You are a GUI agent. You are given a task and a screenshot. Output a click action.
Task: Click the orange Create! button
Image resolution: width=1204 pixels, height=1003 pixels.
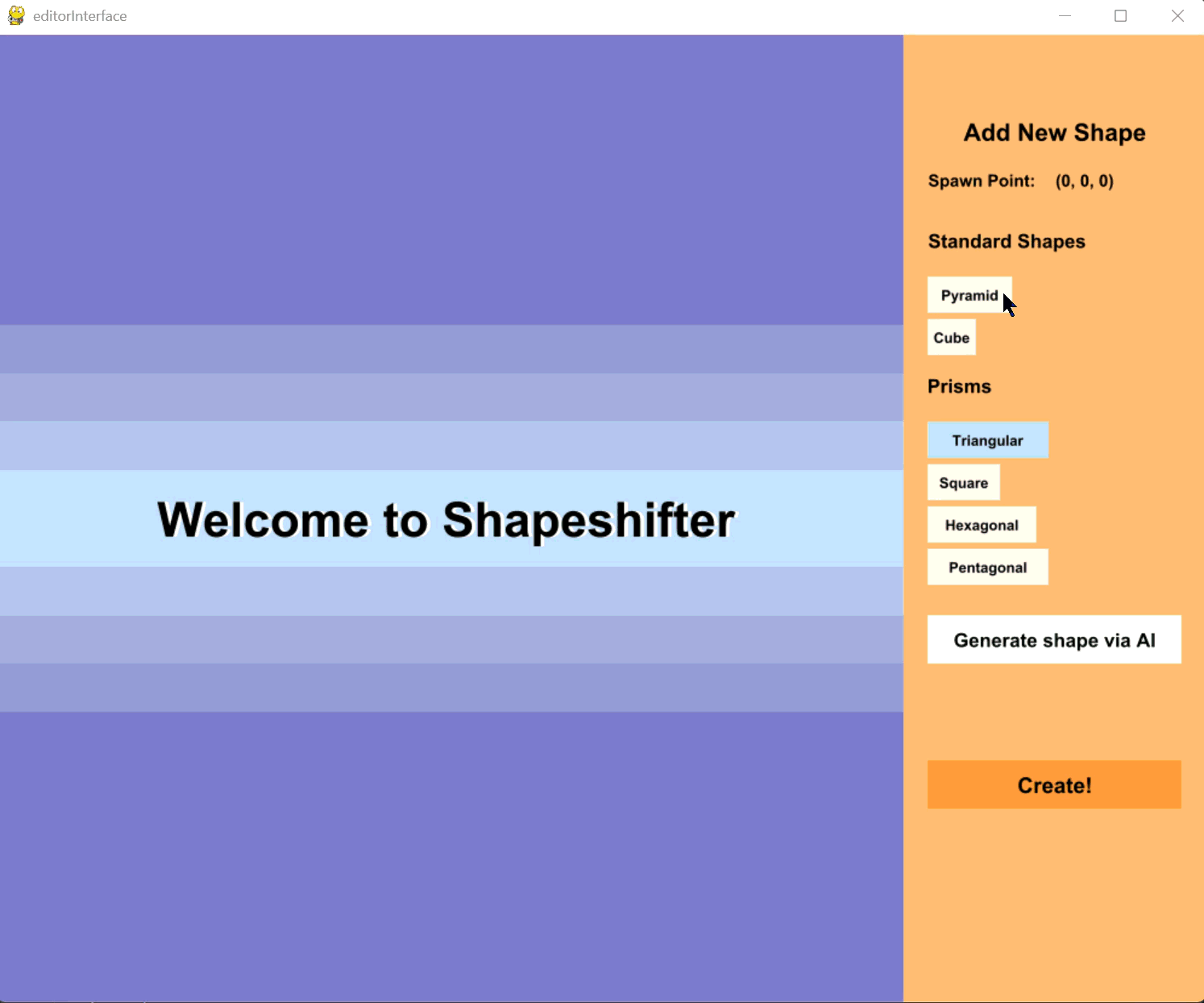coord(1054,785)
